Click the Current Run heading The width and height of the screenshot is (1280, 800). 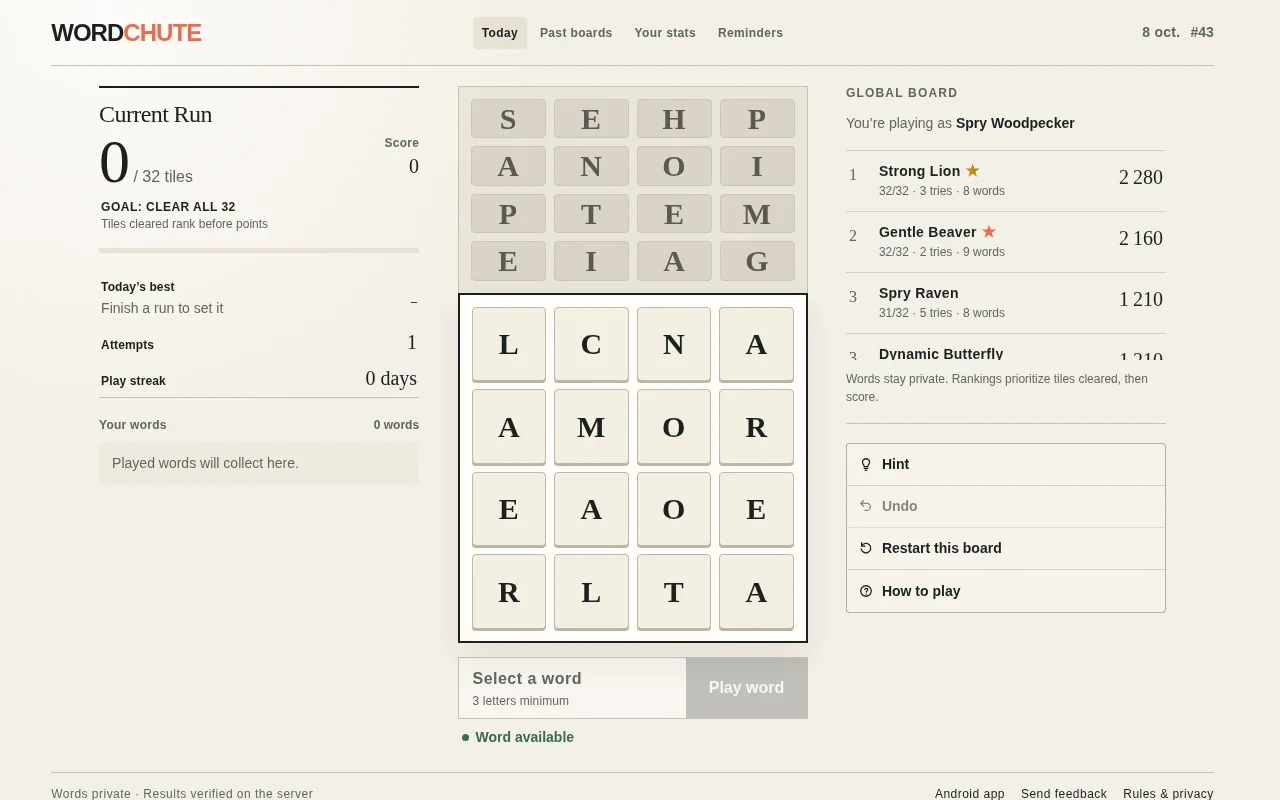tap(156, 114)
